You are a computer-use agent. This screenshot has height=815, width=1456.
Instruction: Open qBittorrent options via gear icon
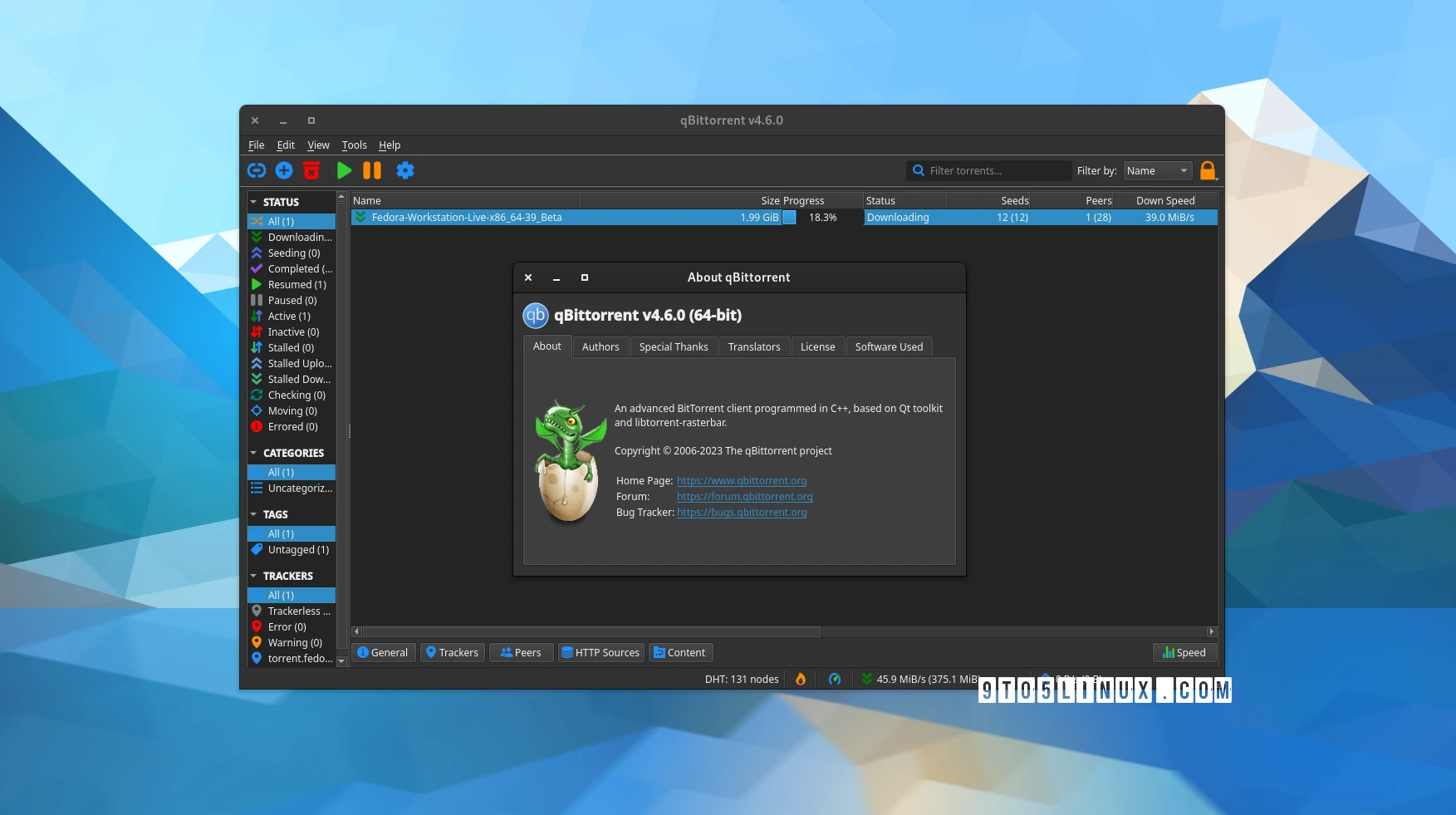(405, 170)
